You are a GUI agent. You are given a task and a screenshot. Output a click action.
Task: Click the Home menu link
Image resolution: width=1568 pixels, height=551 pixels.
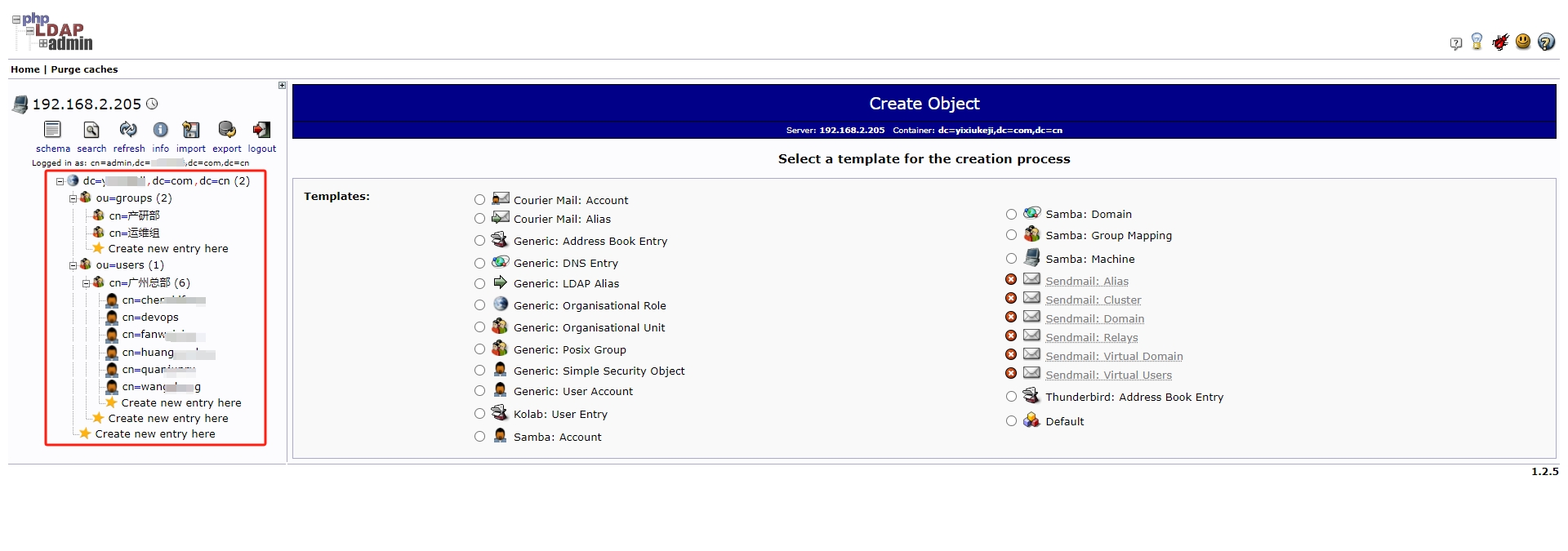point(24,69)
